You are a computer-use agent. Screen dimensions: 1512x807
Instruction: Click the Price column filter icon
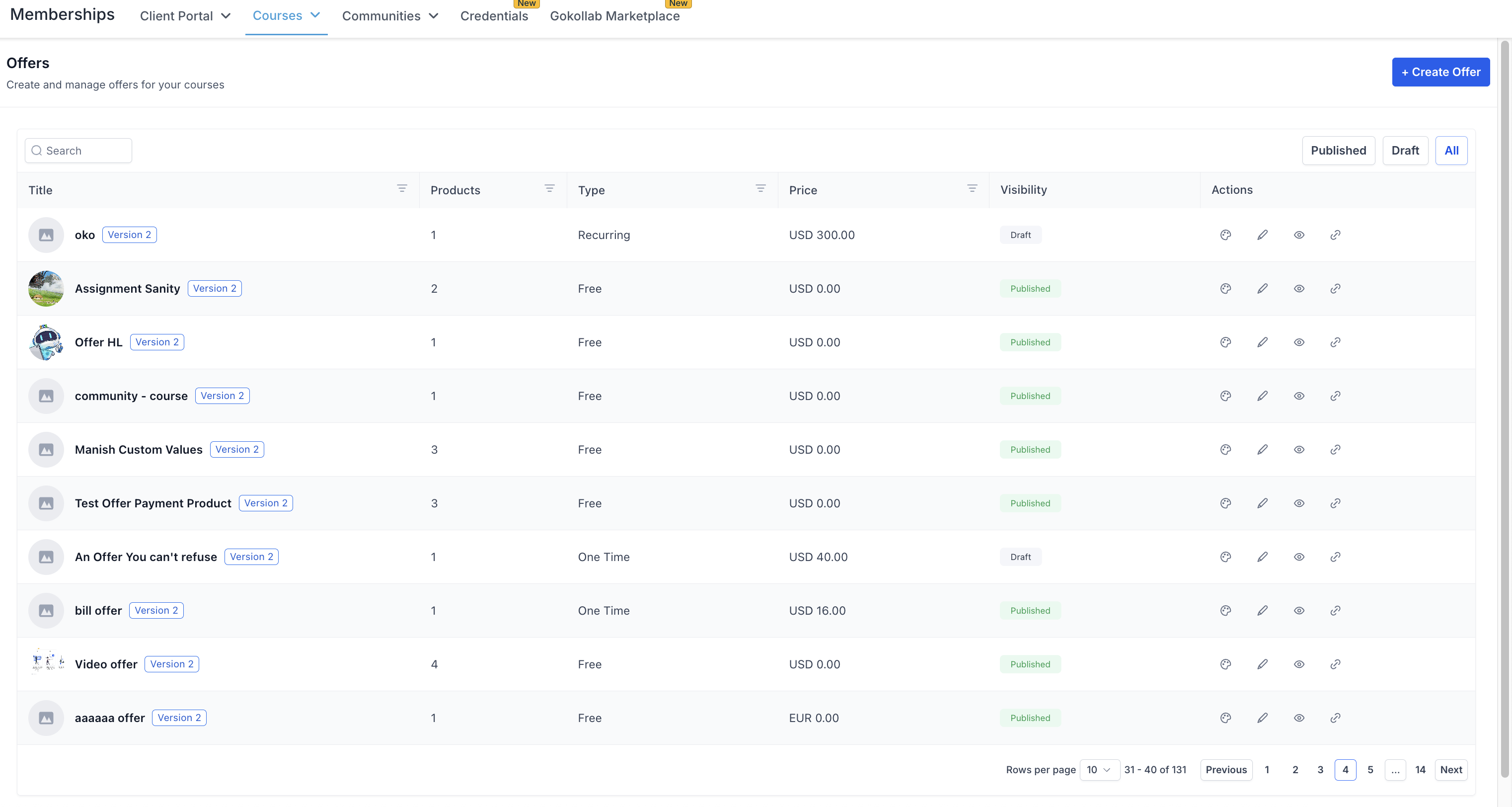coord(972,188)
